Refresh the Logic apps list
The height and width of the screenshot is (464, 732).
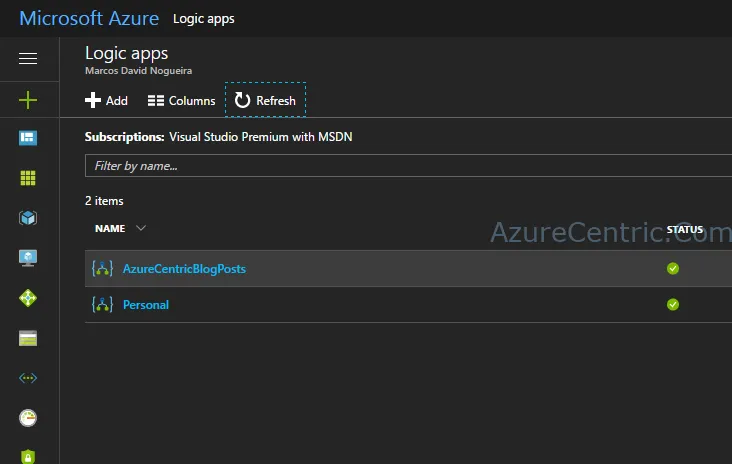265,100
